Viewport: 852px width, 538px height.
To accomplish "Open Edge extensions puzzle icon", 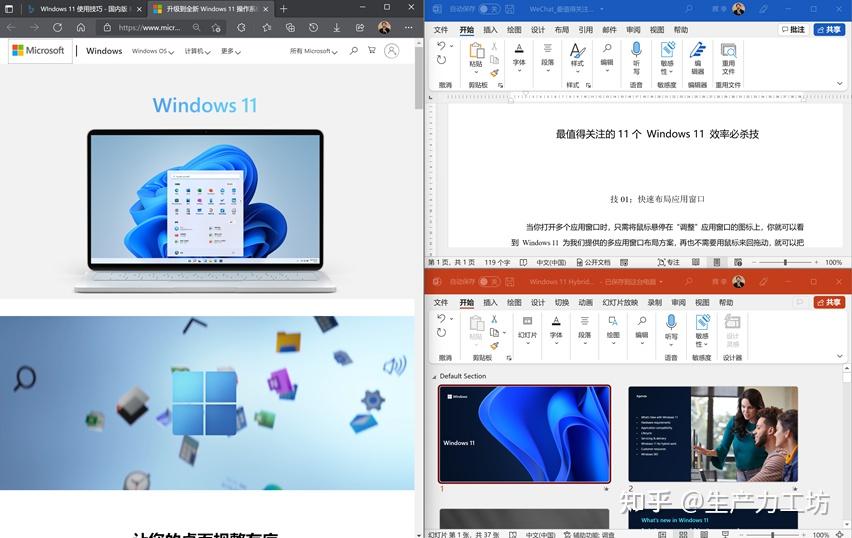I will (x=242, y=27).
